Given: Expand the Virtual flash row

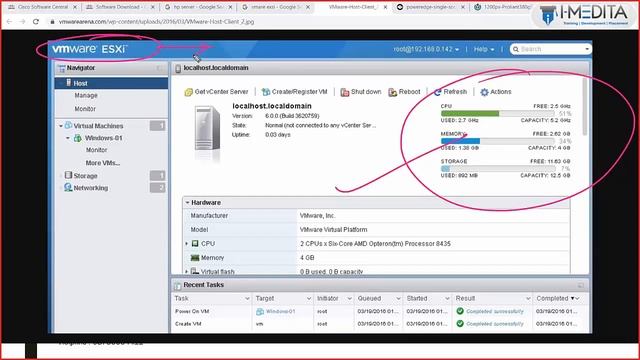Looking at the screenshot, I should click(187, 271).
